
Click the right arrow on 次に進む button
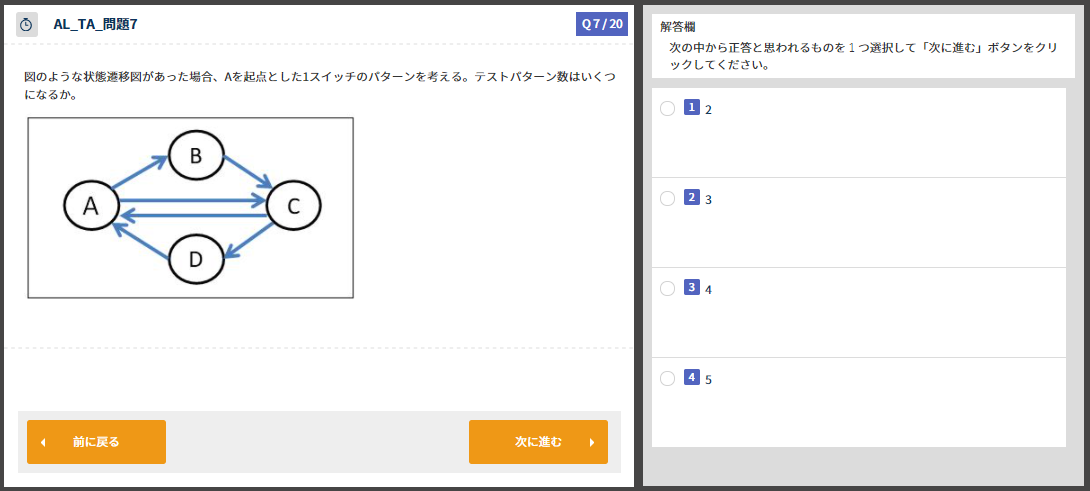(592, 442)
